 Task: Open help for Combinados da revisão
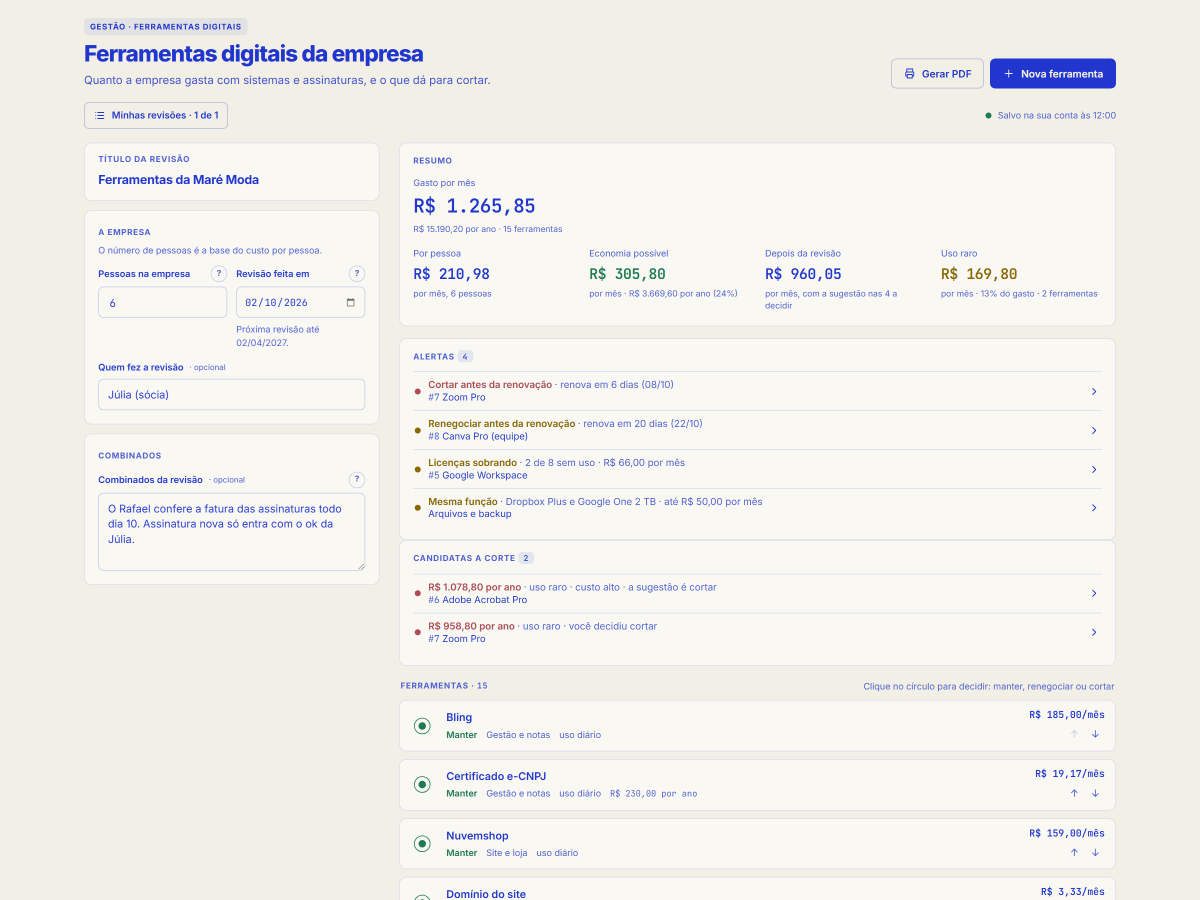[x=357, y=480]
